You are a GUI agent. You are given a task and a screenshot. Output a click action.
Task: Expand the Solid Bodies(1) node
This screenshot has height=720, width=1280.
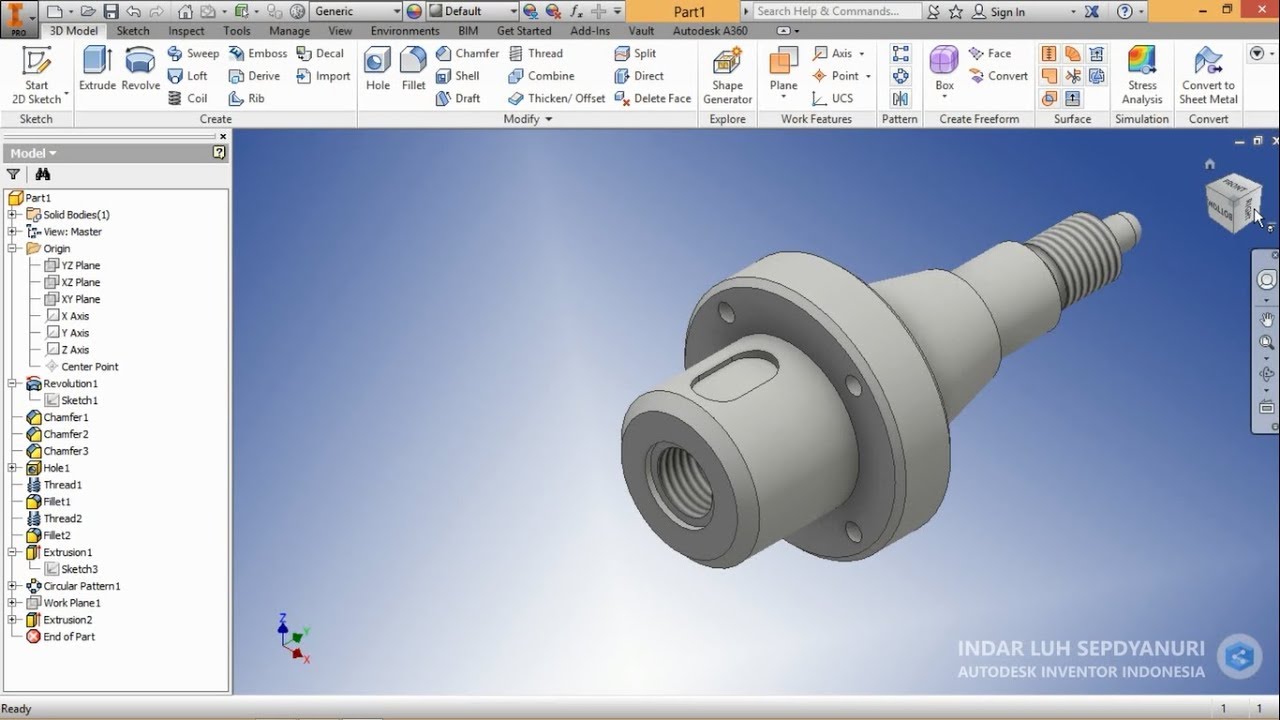coord(12,215)
